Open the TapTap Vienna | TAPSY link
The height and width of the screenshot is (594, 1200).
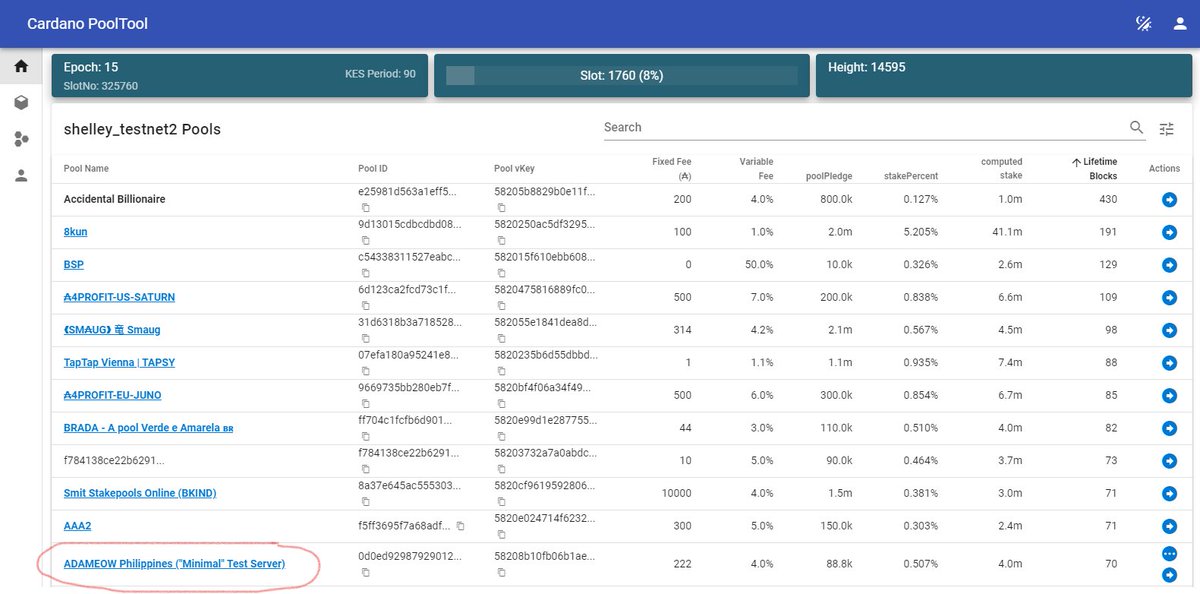(119, 363)
